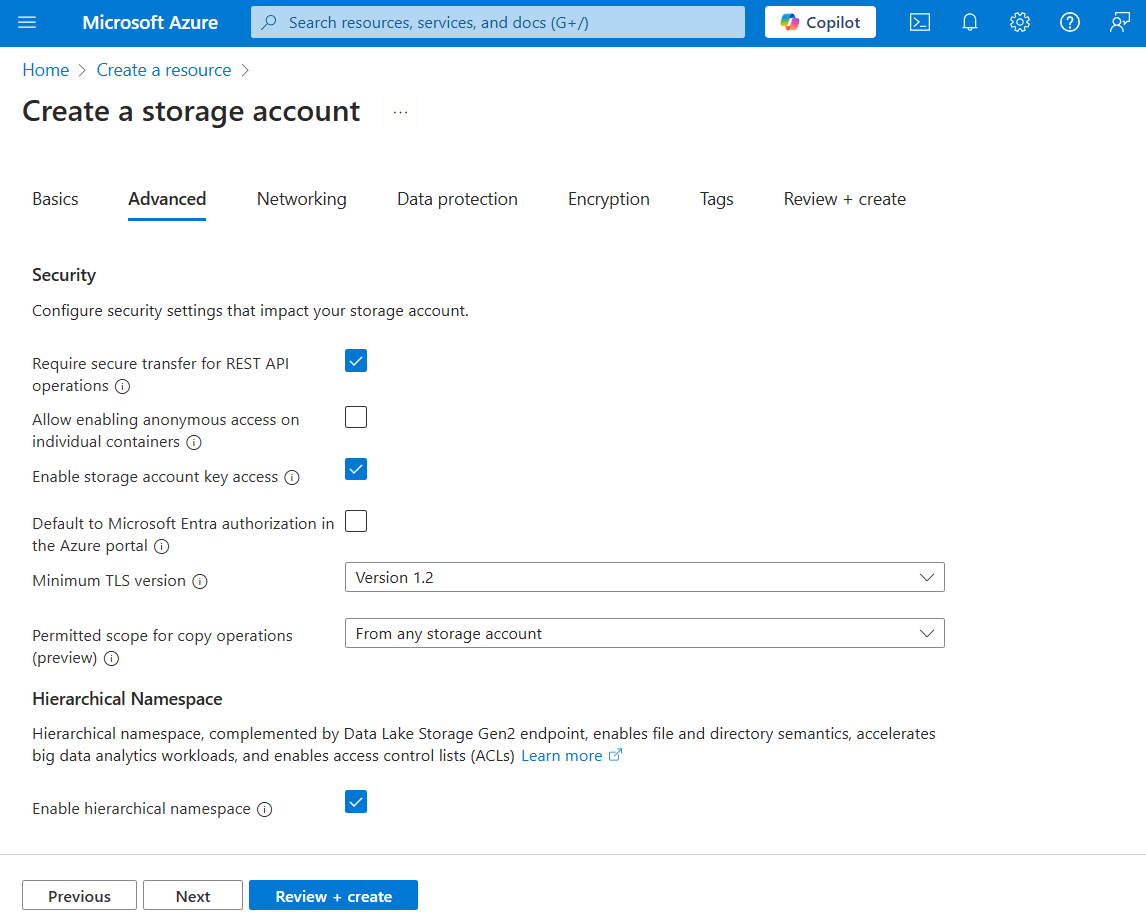Open the notifications bell

tap(970, 22)
